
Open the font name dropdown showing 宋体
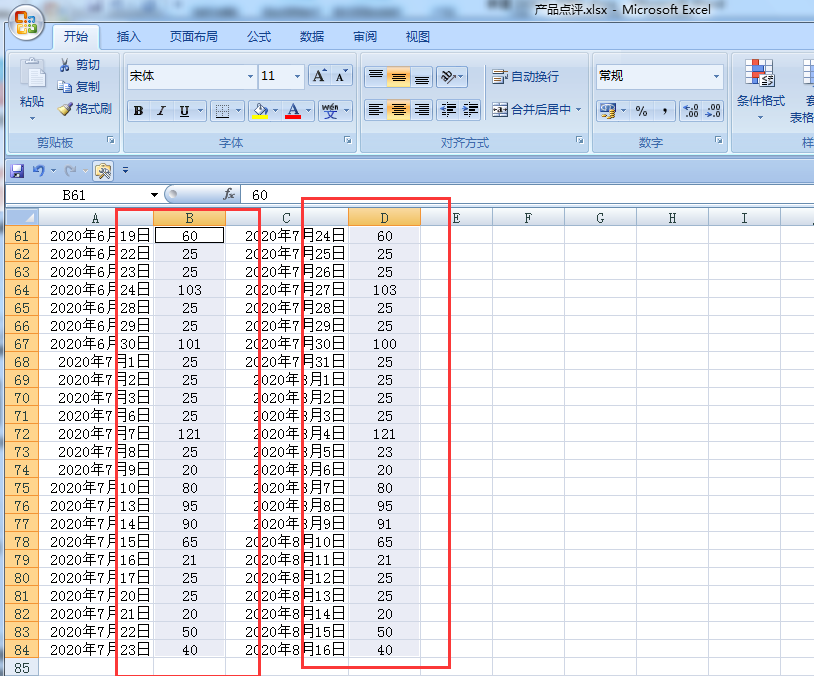(x=192, y=76)
